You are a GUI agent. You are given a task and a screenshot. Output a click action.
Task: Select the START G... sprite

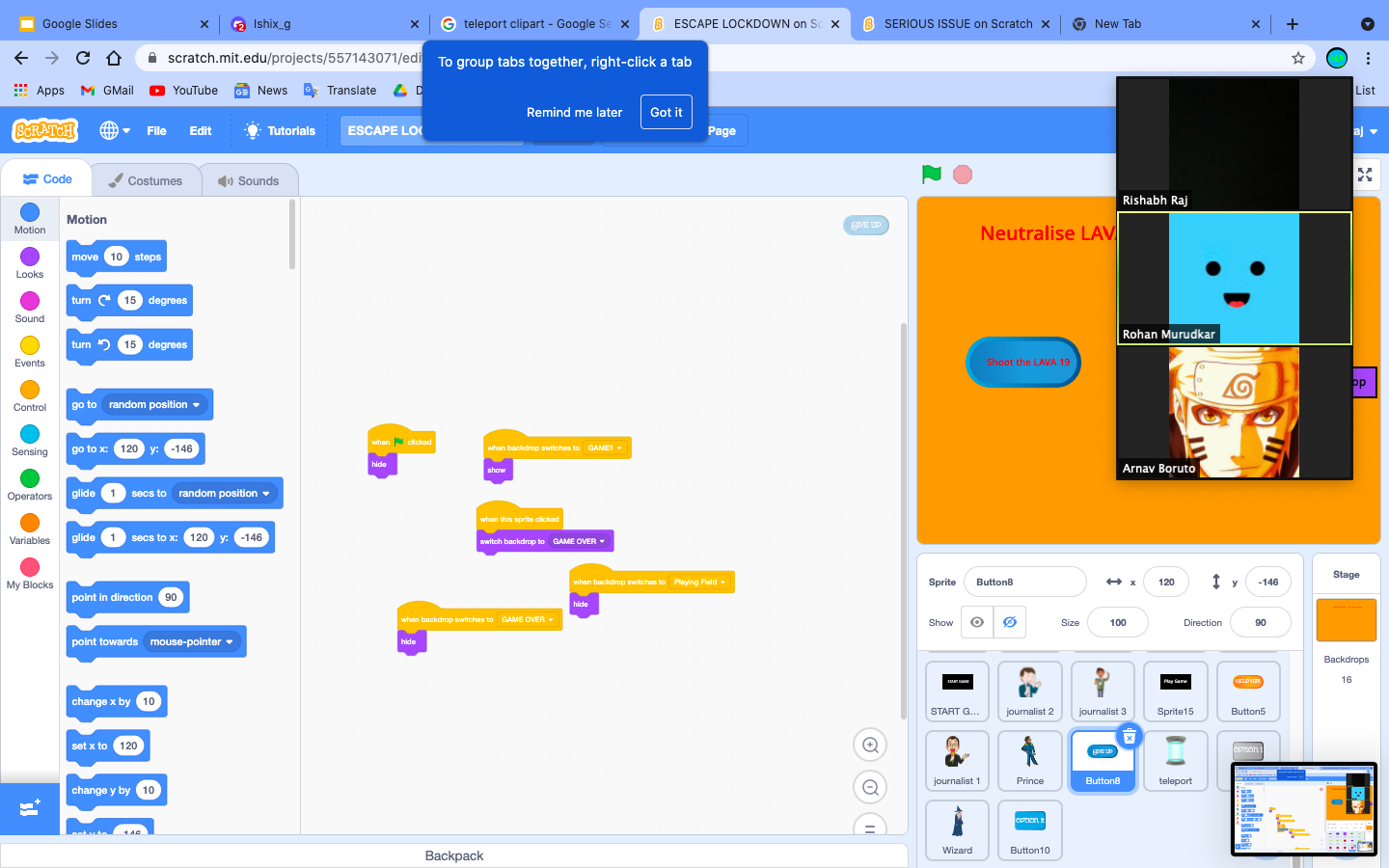pos(957,691)
